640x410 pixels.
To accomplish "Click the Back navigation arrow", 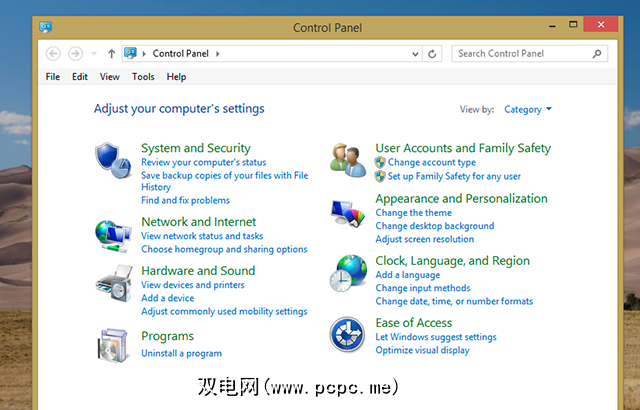I will (53, 53).
